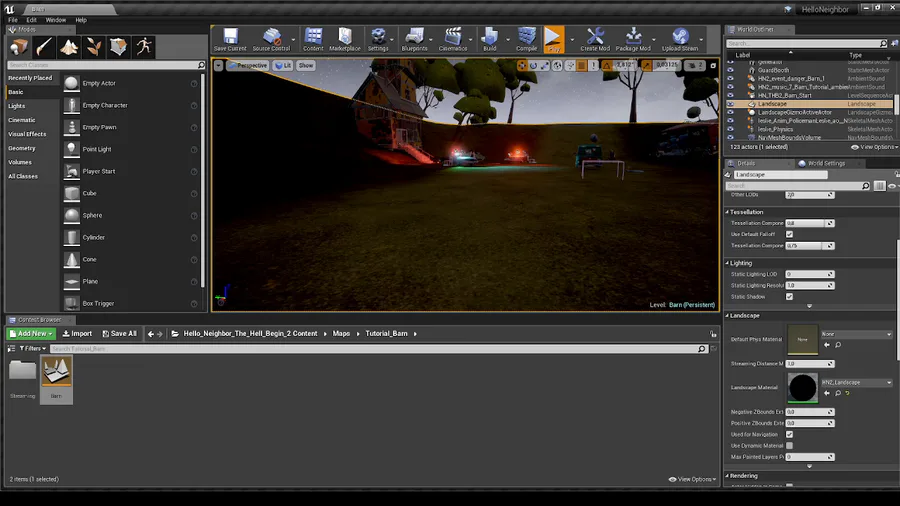
Task: Click the Point Light icon
Action: (71, 149)
